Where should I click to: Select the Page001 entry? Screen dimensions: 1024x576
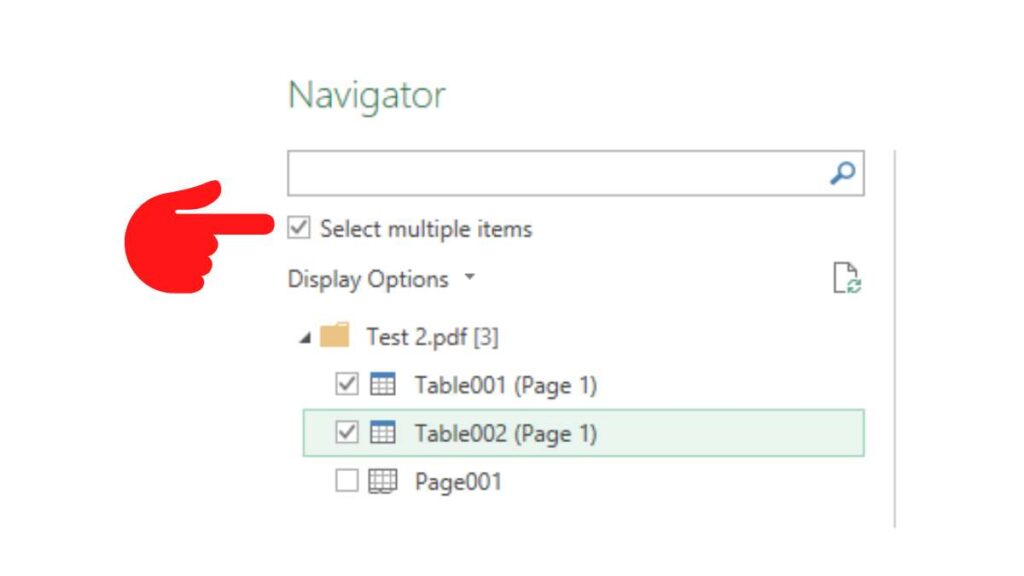460,482
